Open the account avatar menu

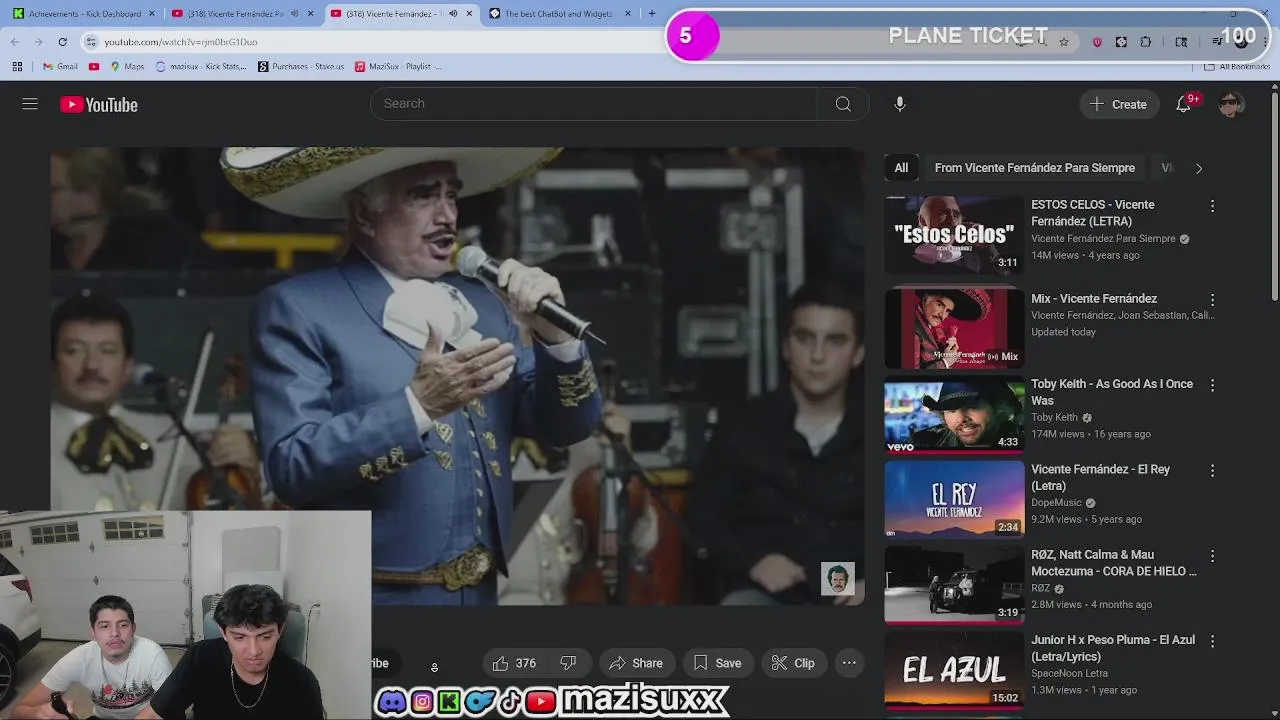[1231, 104]
